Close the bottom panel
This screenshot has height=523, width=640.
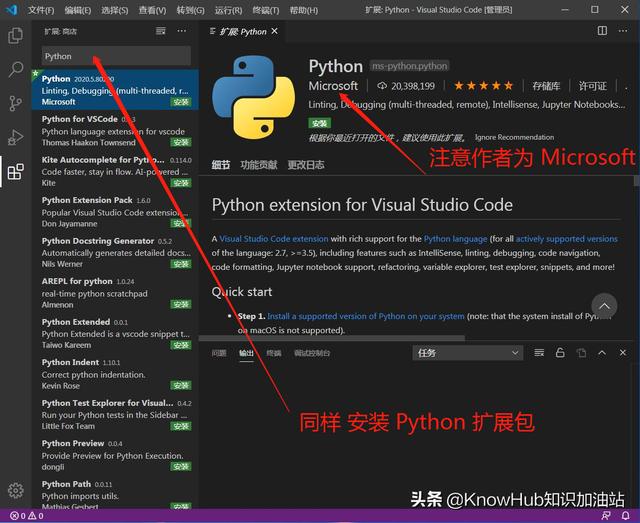(623, 353)
